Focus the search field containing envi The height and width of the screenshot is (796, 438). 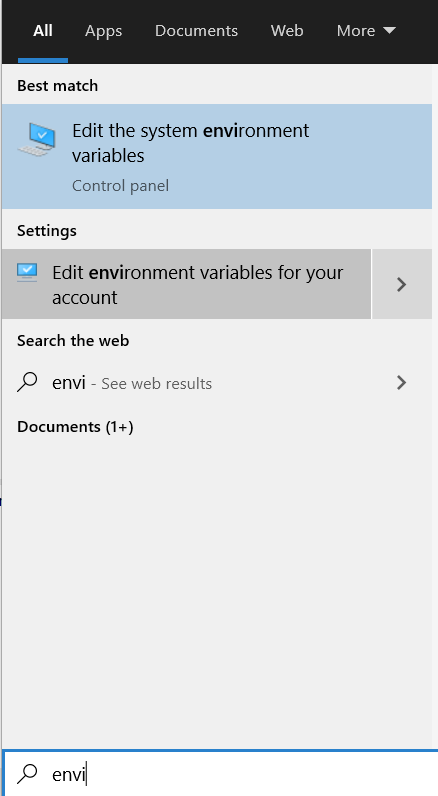tap(221, 773)
